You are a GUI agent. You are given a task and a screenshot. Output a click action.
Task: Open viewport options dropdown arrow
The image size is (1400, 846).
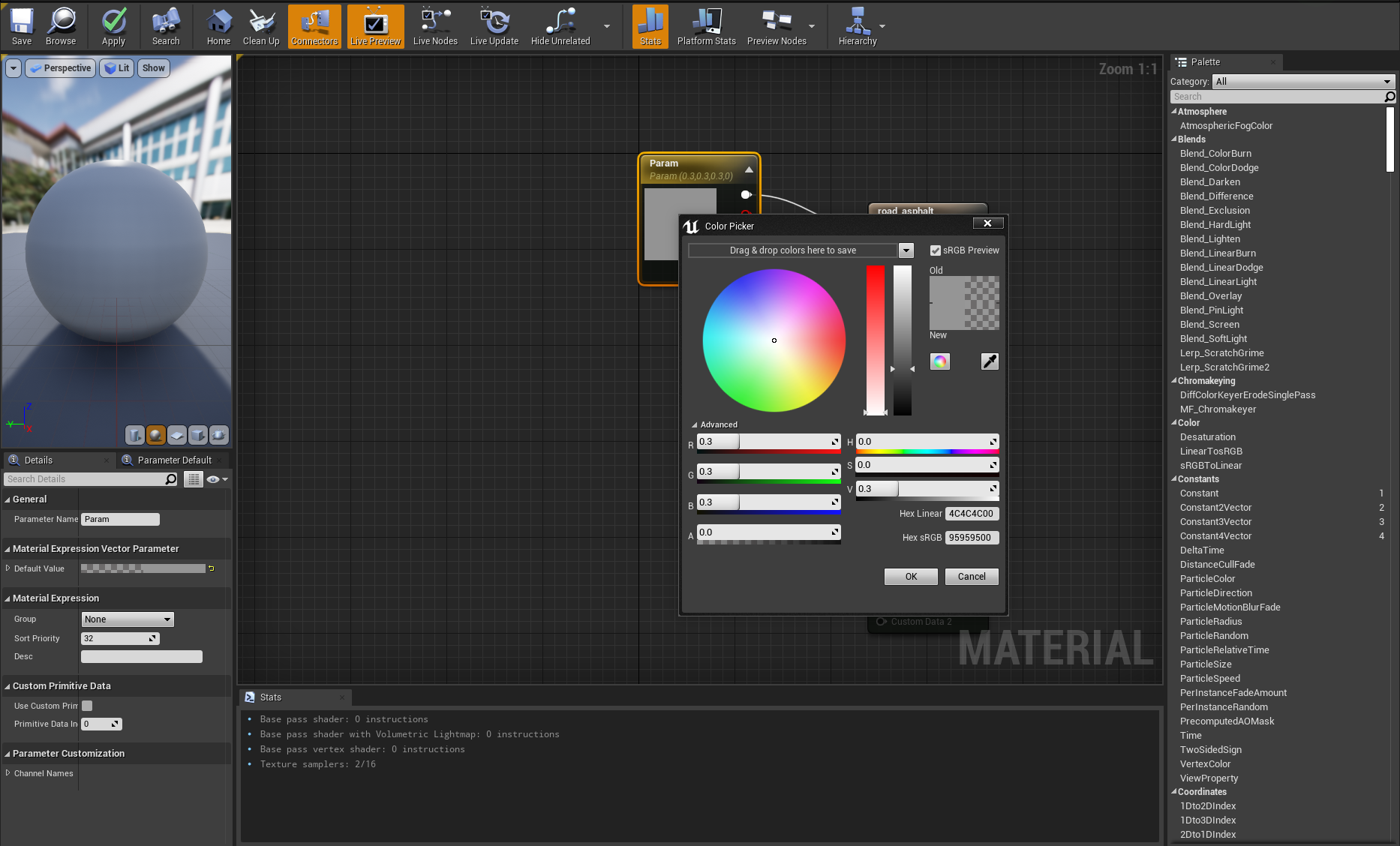14,68
